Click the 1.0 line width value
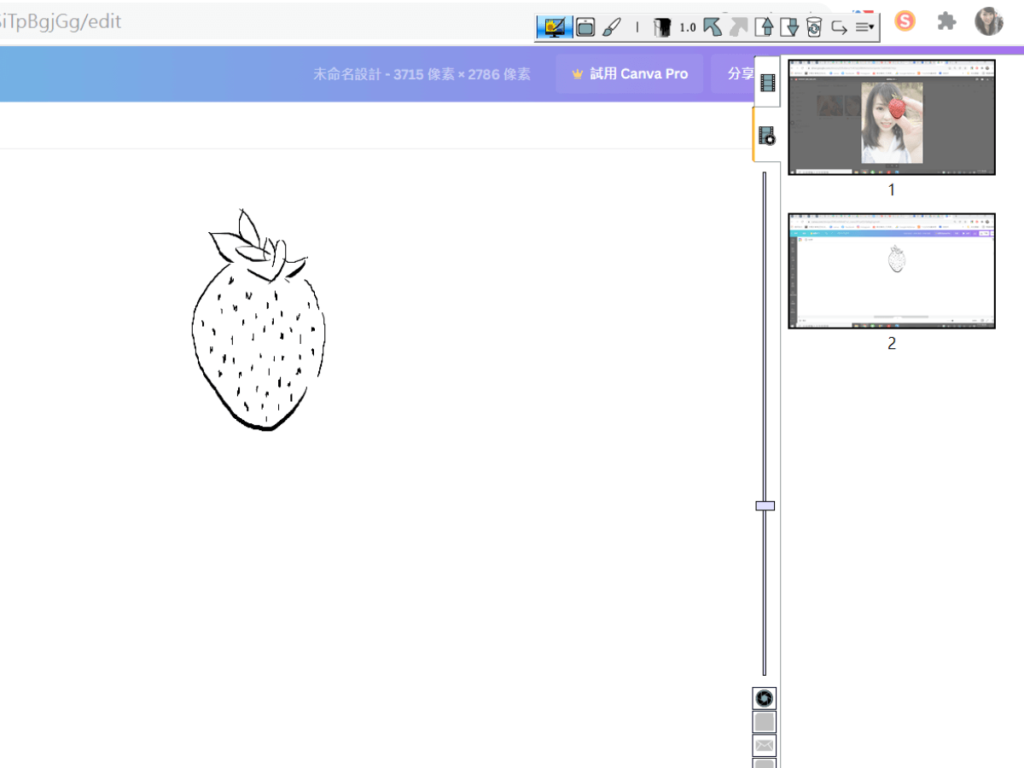This screenshot has width=1024, height=768. coord(687,27)
